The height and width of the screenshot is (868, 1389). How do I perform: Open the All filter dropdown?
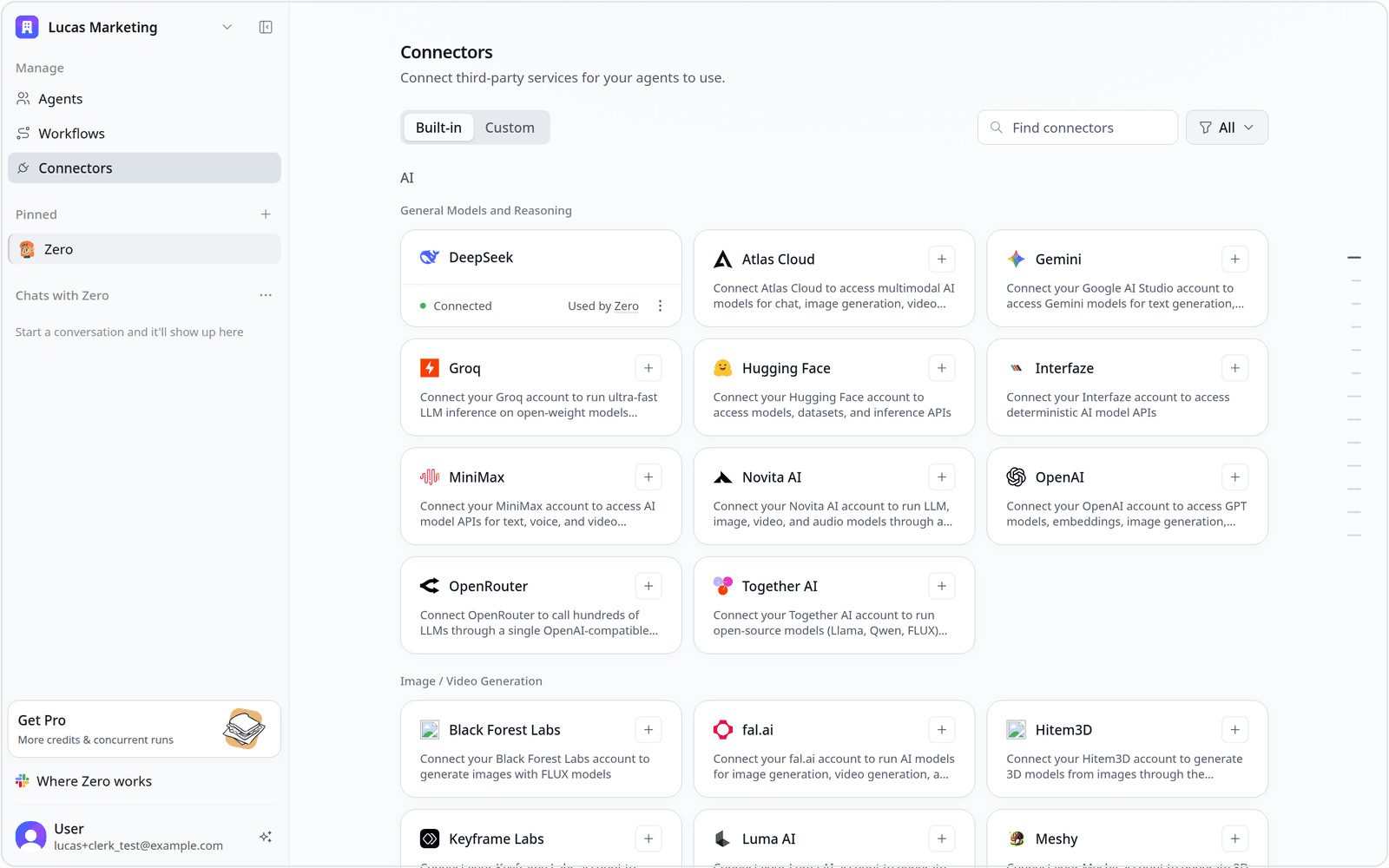pyautogui.click(x=1227, y=128)
